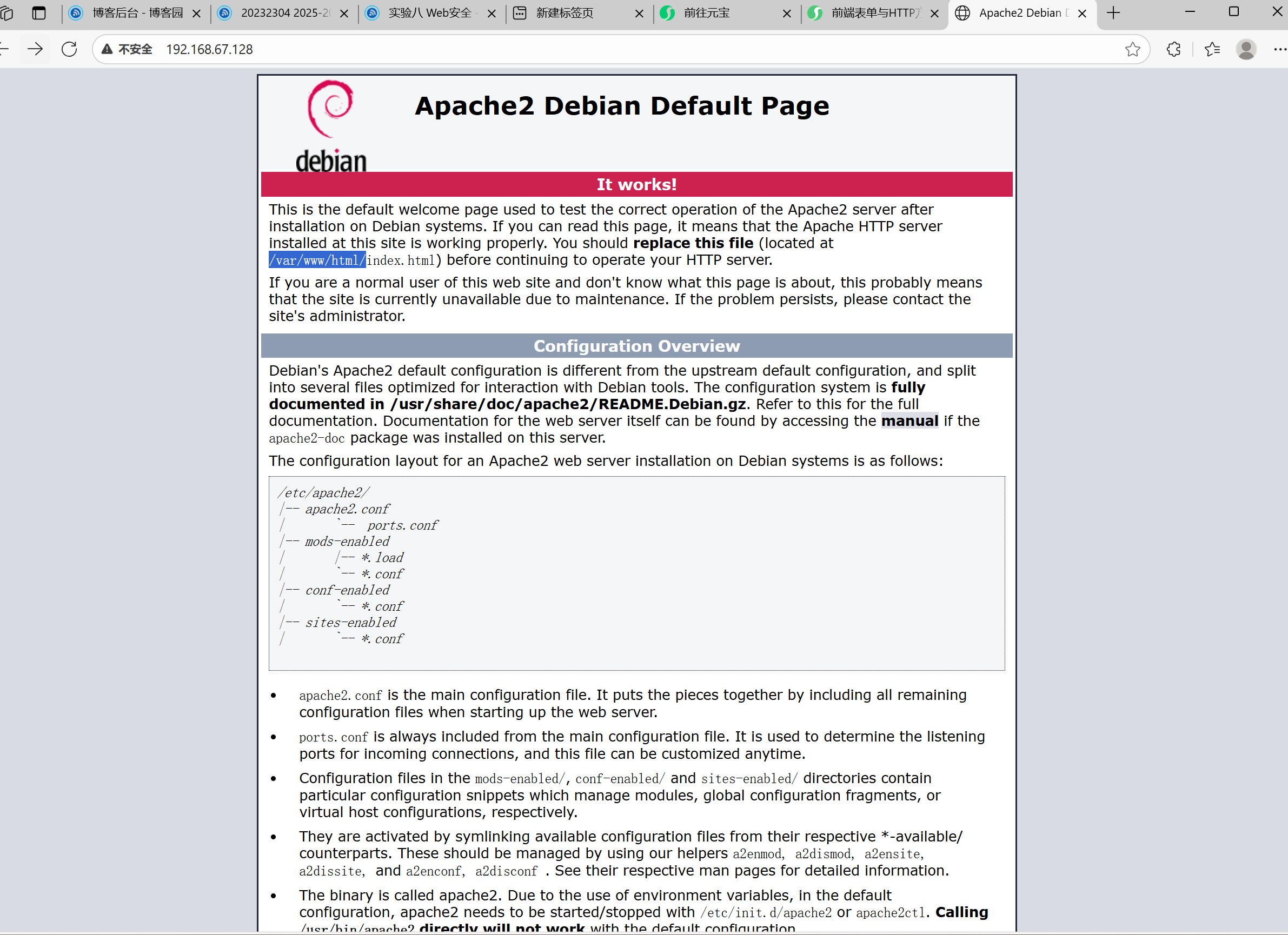Close the 前端表单与HTTP tab
Viewport: 1288px width, 935px height.
[x=935, y=14]
